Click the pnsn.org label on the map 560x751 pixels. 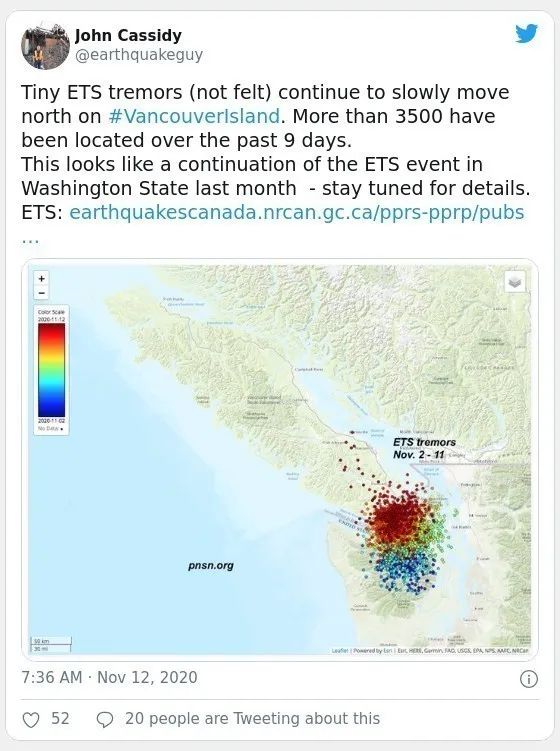tap(211, 566)
